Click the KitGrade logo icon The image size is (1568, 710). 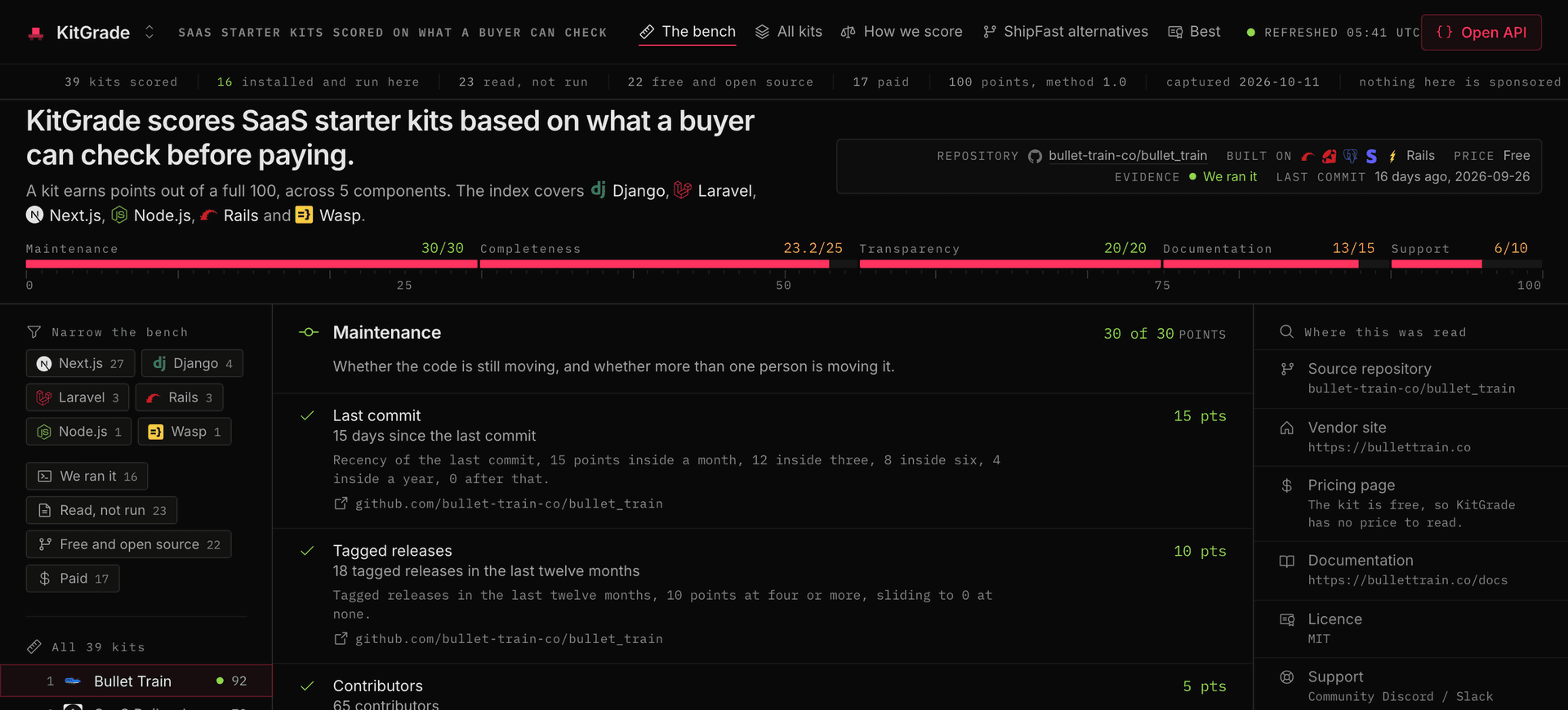pyautogui.click(x=36, y=33)
